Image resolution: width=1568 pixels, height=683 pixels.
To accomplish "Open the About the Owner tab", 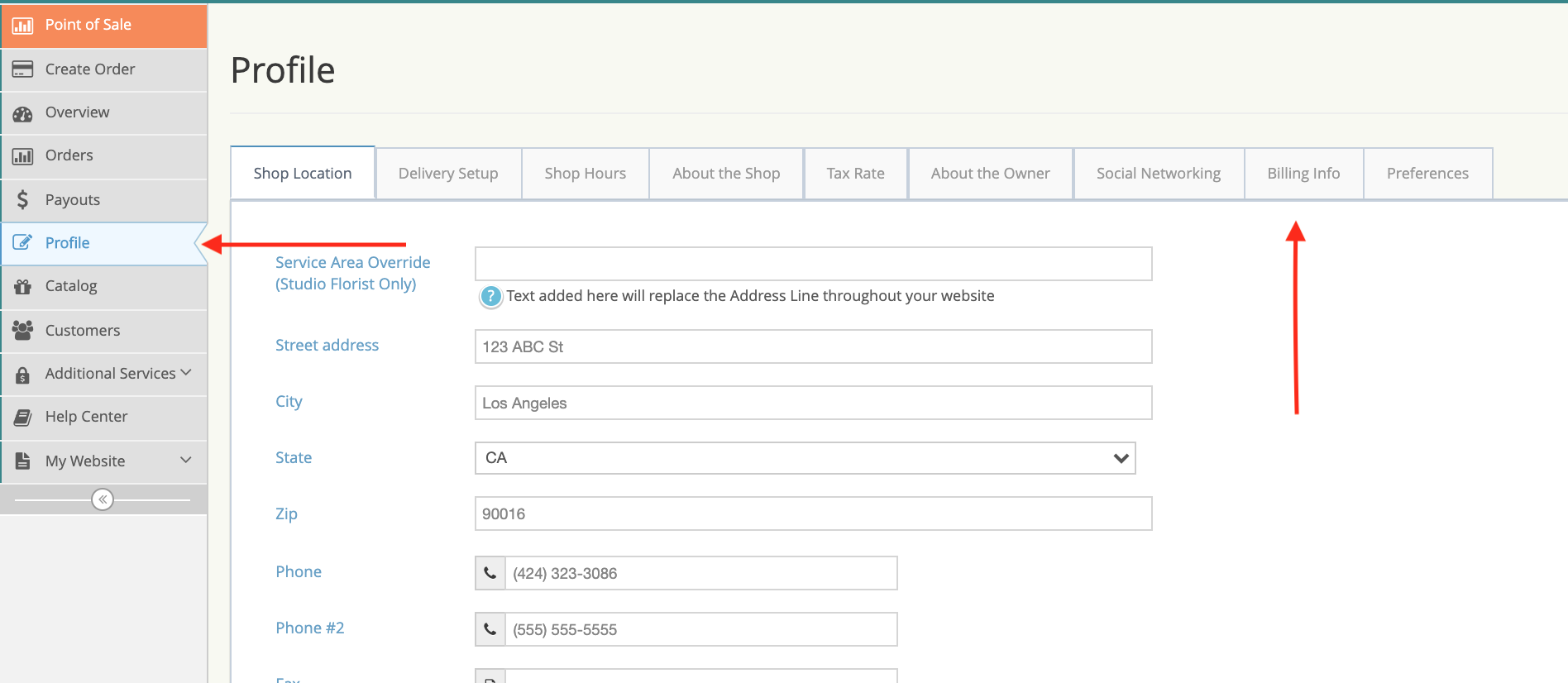I will tap(991, 174).
